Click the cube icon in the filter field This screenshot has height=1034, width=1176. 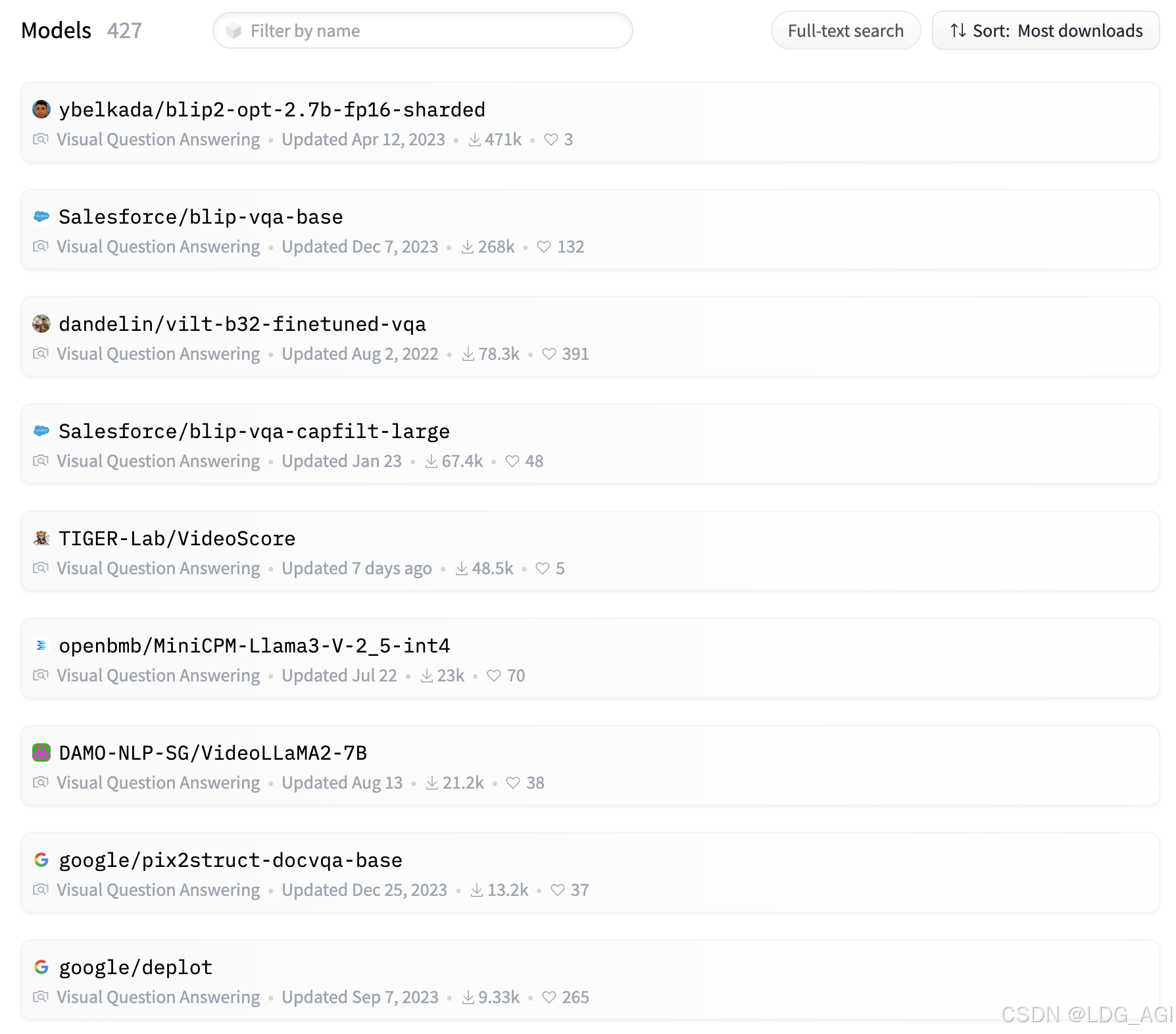pyautogui.click(x=233, y=31)
